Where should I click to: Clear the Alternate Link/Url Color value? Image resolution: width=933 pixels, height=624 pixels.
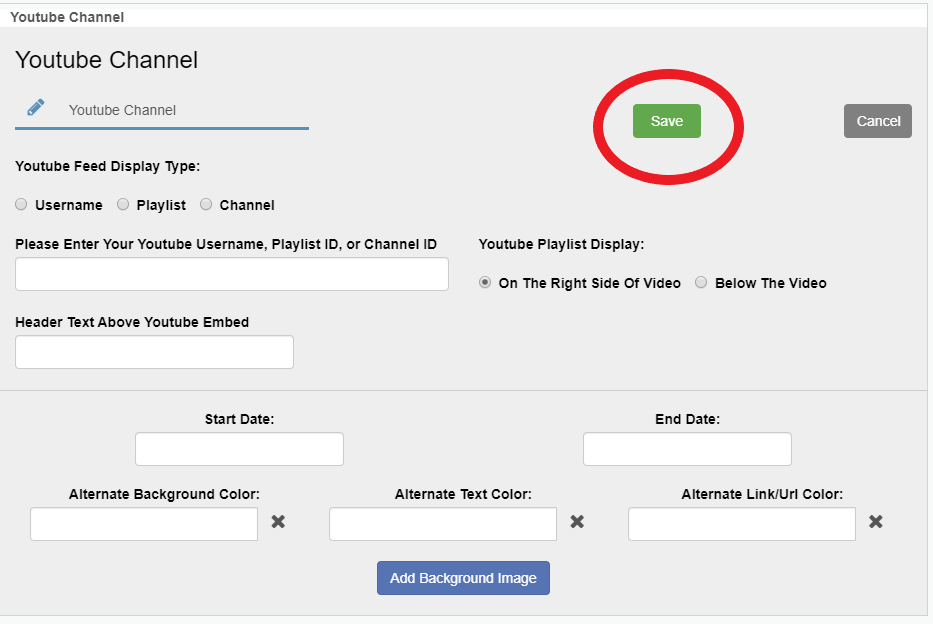875,522
